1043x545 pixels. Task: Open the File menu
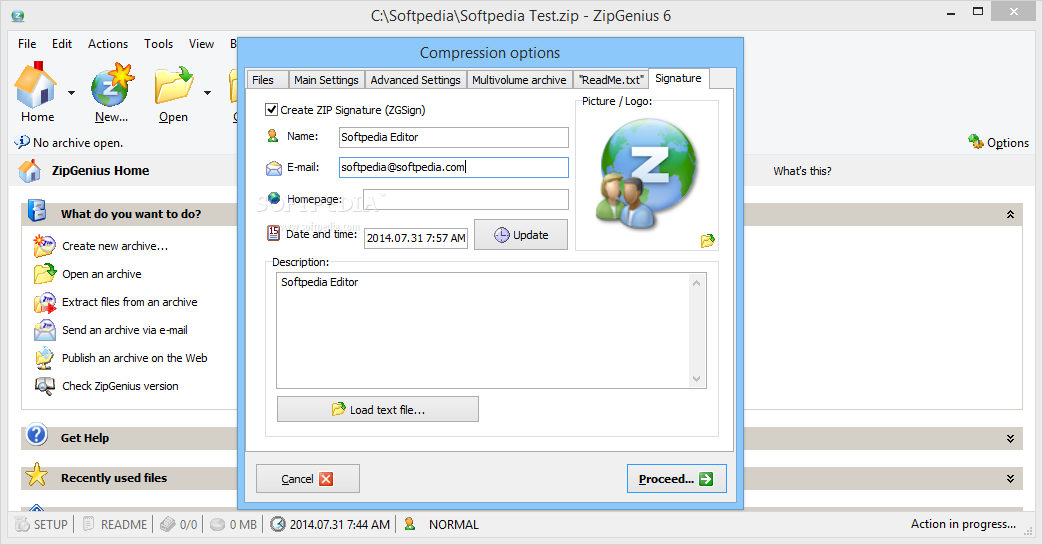pos(27,44)
